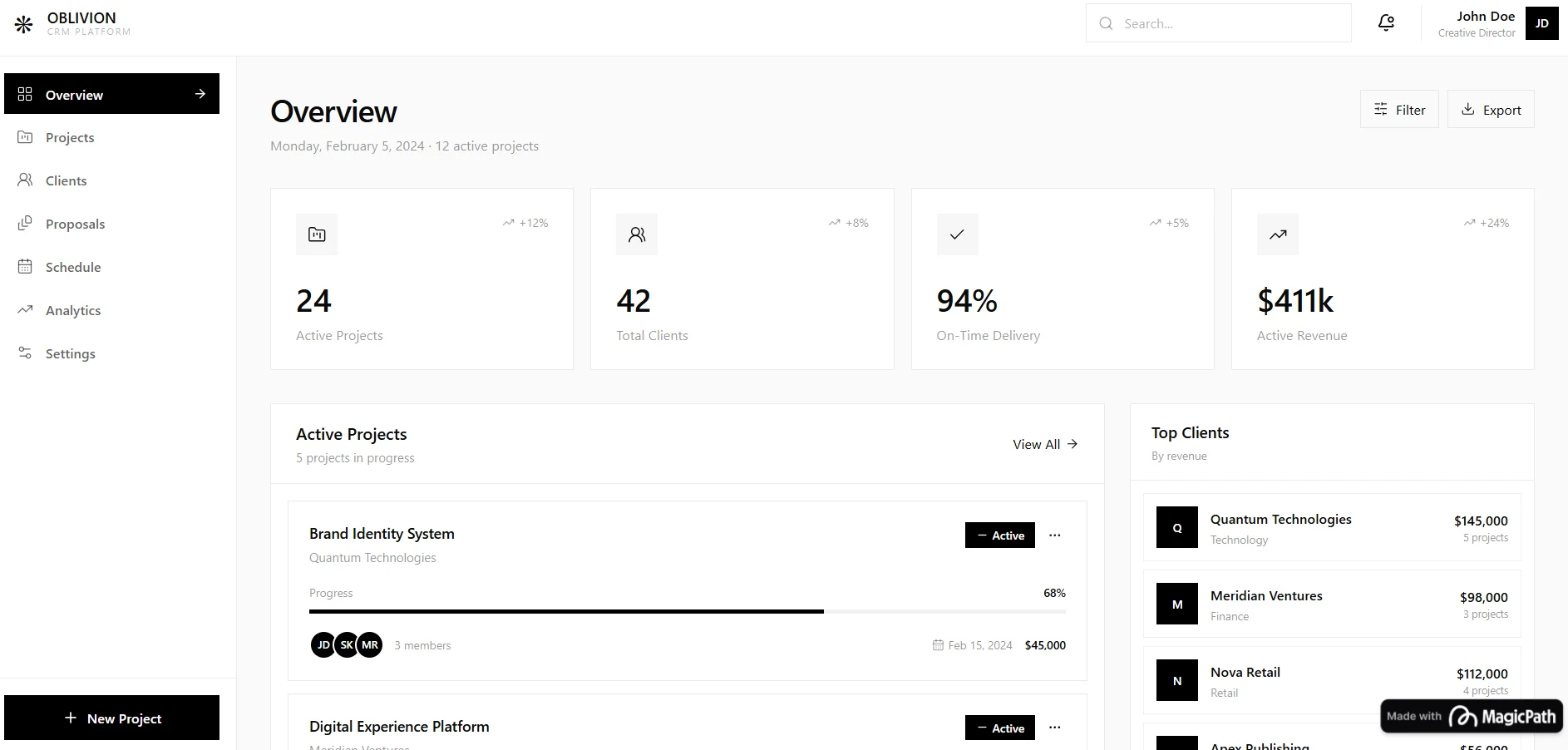Click the MR member avatar
1568x750 pixels.
(x=370, y=644)
